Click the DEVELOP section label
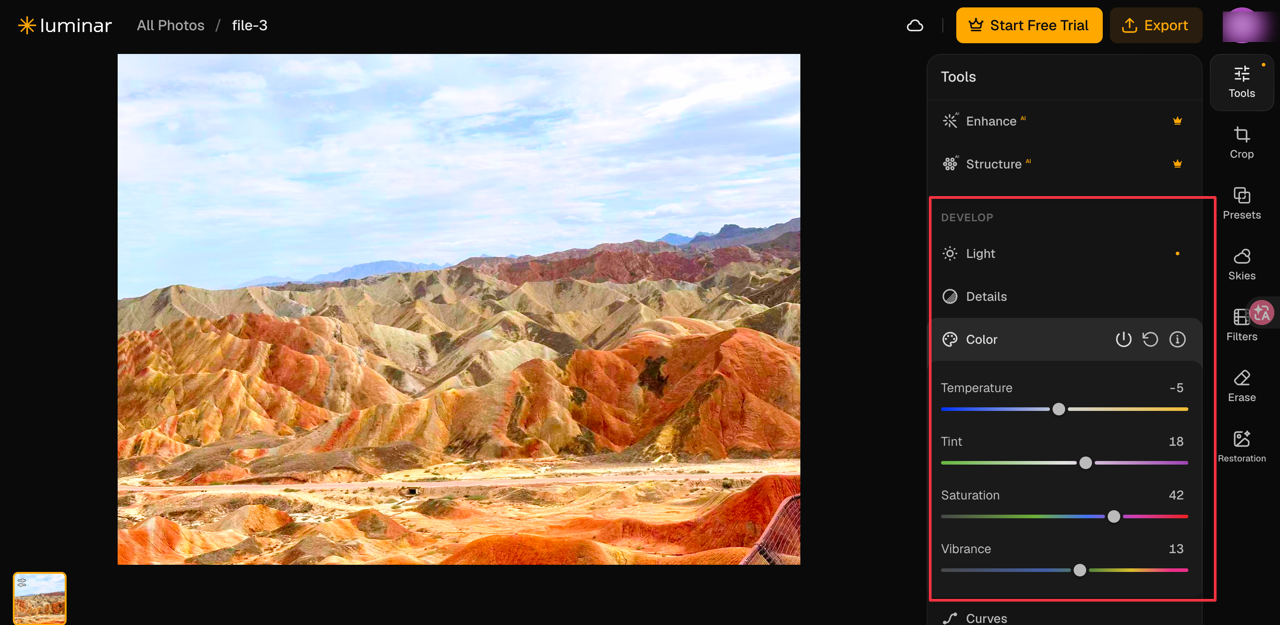 click(967, 218)
